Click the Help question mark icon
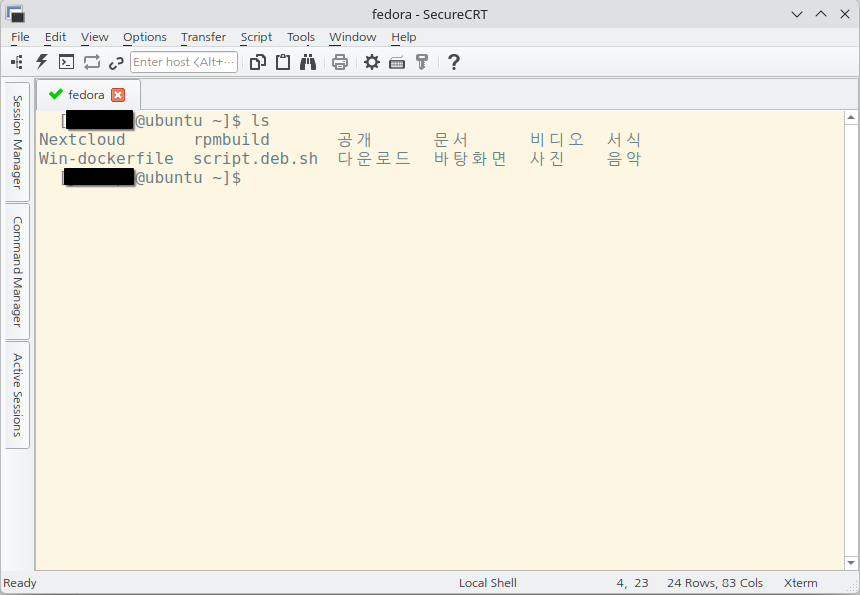The width and height of the screenshot is (860, 595). (454, 62)
